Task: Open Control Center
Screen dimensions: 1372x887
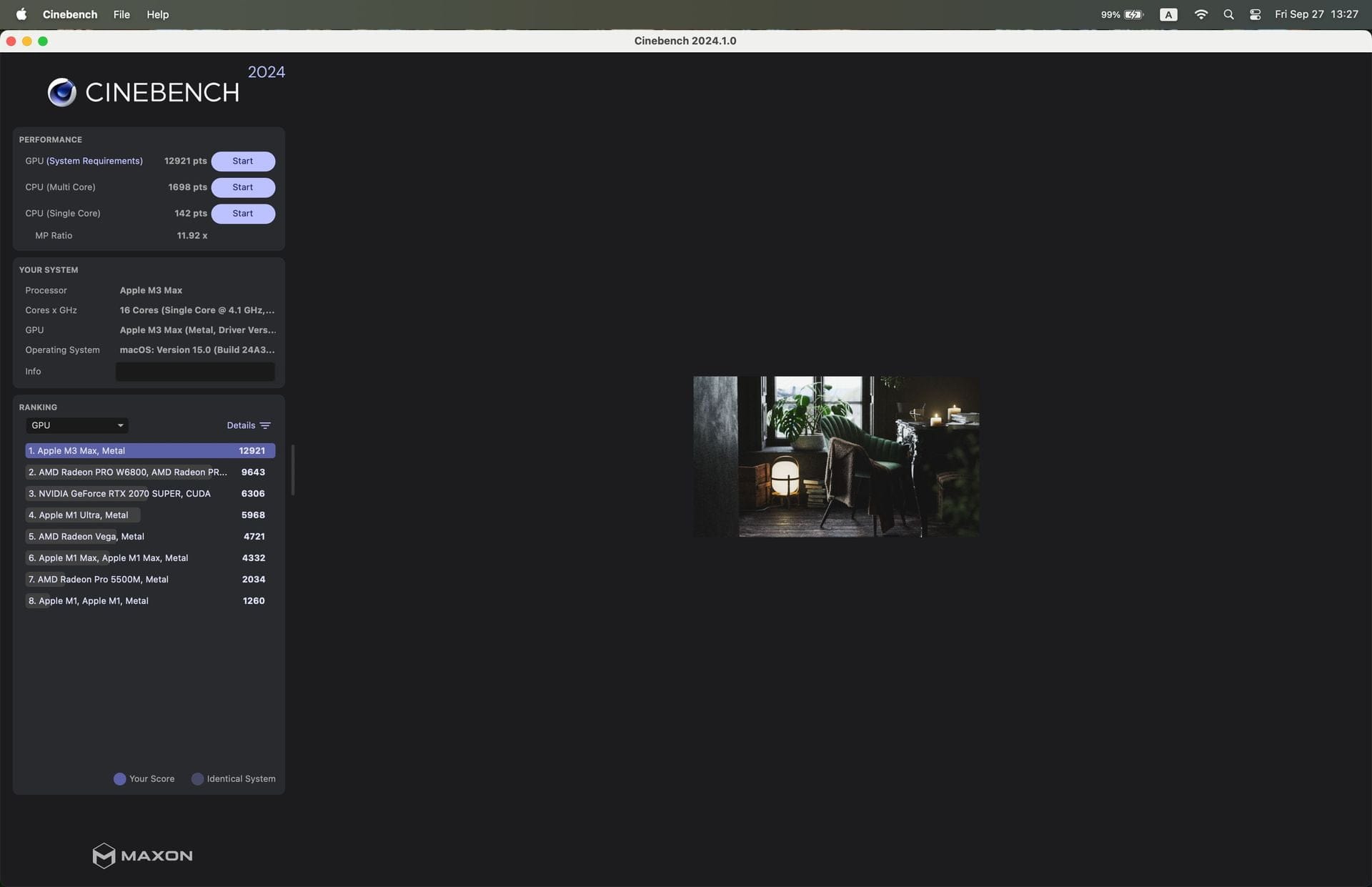Action: click(1255, 14)
